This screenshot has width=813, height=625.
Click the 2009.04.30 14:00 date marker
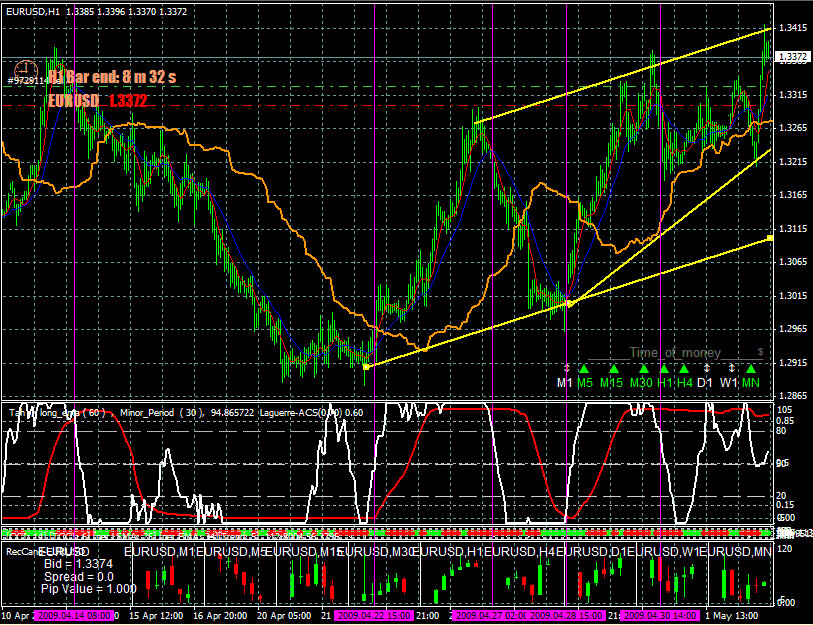(660, 616)
